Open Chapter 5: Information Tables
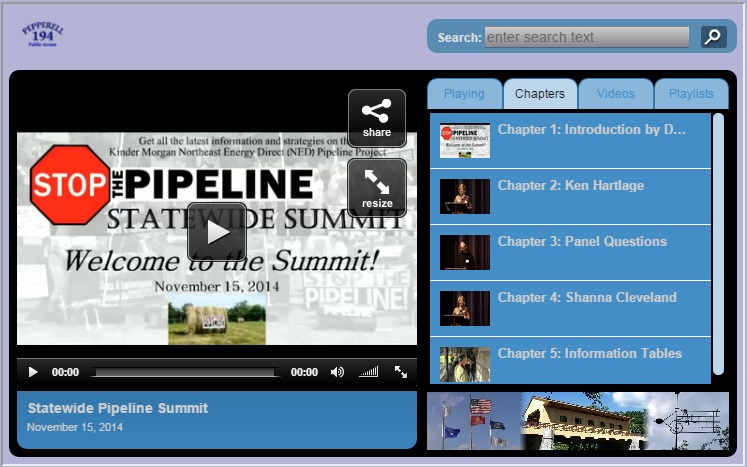Image resolution: width=747 pixels, height=467 pixels. (x=570, y=360)
